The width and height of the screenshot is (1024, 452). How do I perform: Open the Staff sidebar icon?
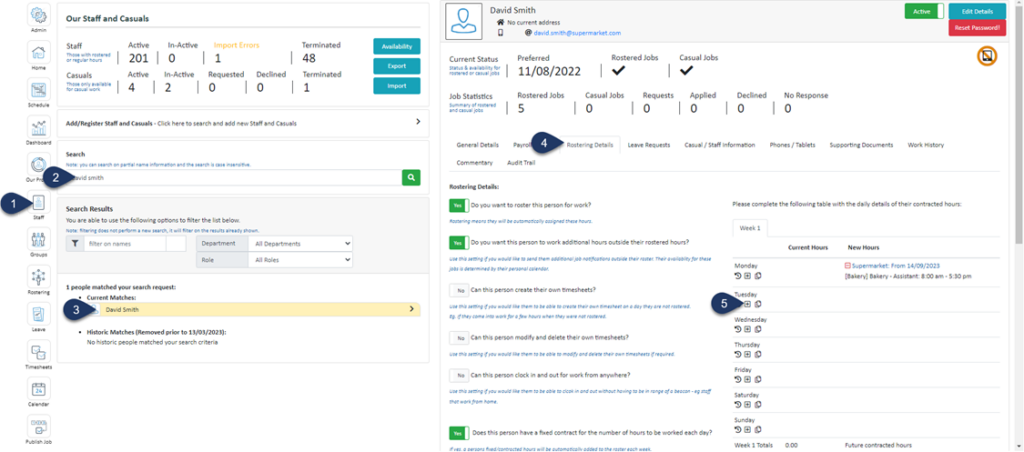coord(39,202)
